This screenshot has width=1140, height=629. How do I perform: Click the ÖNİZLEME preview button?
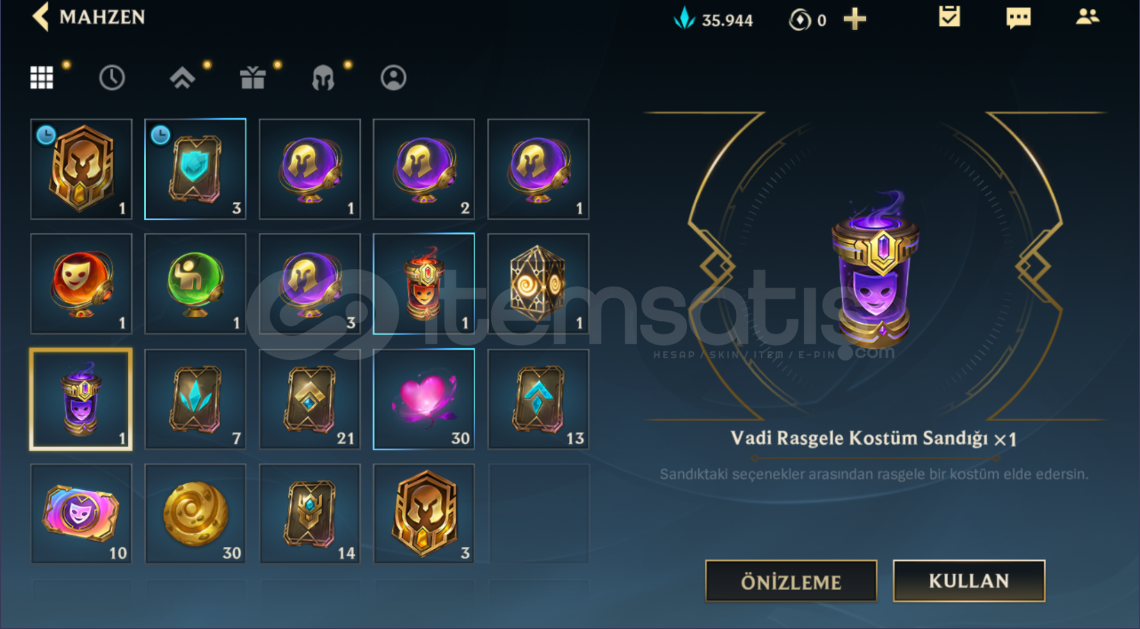pos(791,581)
